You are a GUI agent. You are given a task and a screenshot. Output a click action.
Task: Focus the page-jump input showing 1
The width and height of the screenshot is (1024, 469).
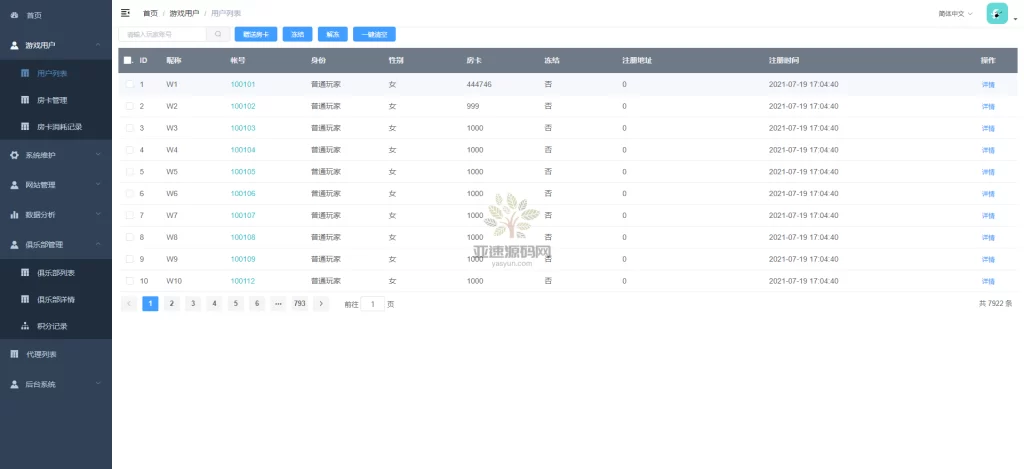pos(373,304)
